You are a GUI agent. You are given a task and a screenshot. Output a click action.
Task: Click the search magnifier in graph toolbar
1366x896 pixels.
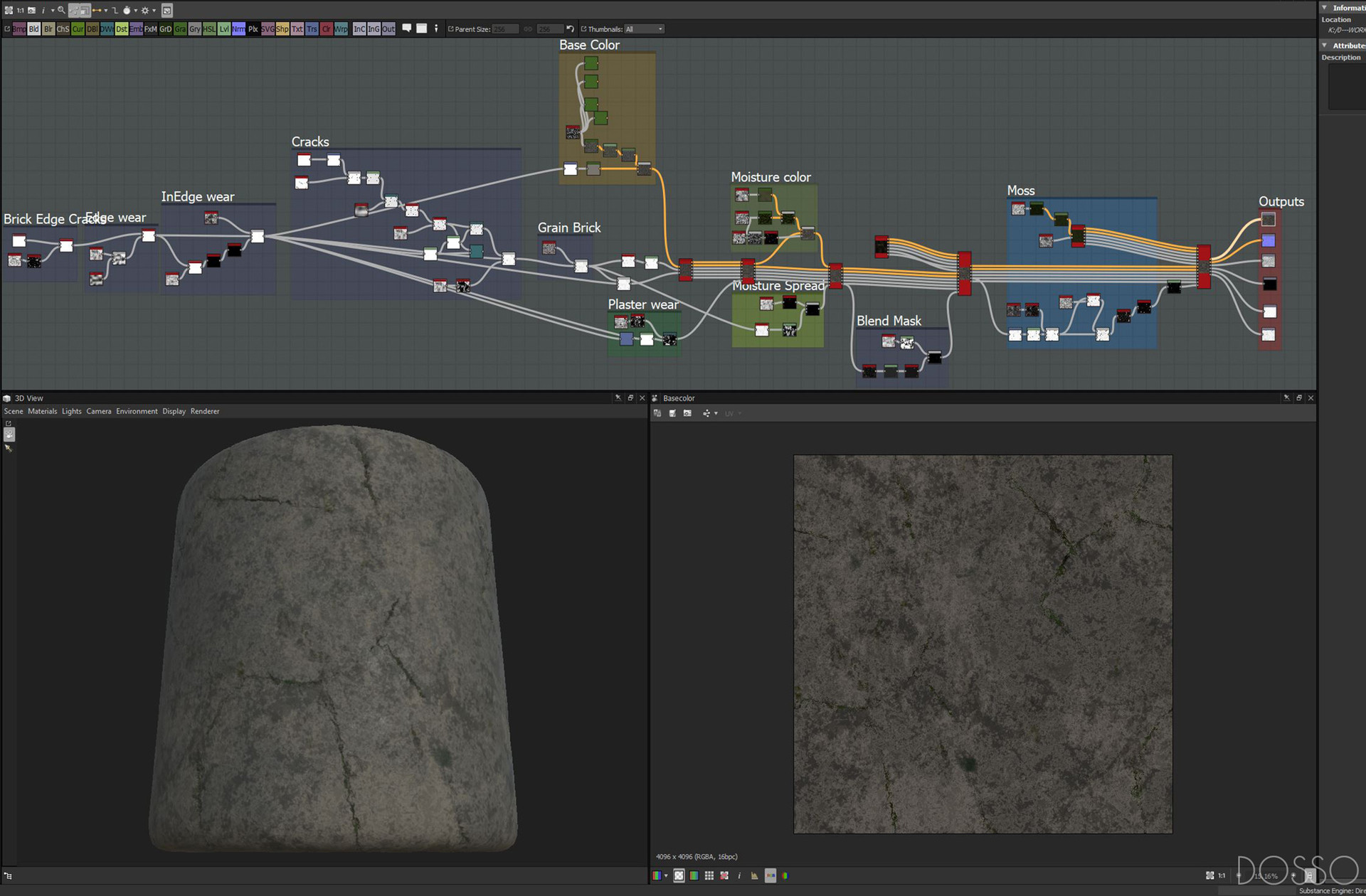pyautogui.click(x=61, y=10)
